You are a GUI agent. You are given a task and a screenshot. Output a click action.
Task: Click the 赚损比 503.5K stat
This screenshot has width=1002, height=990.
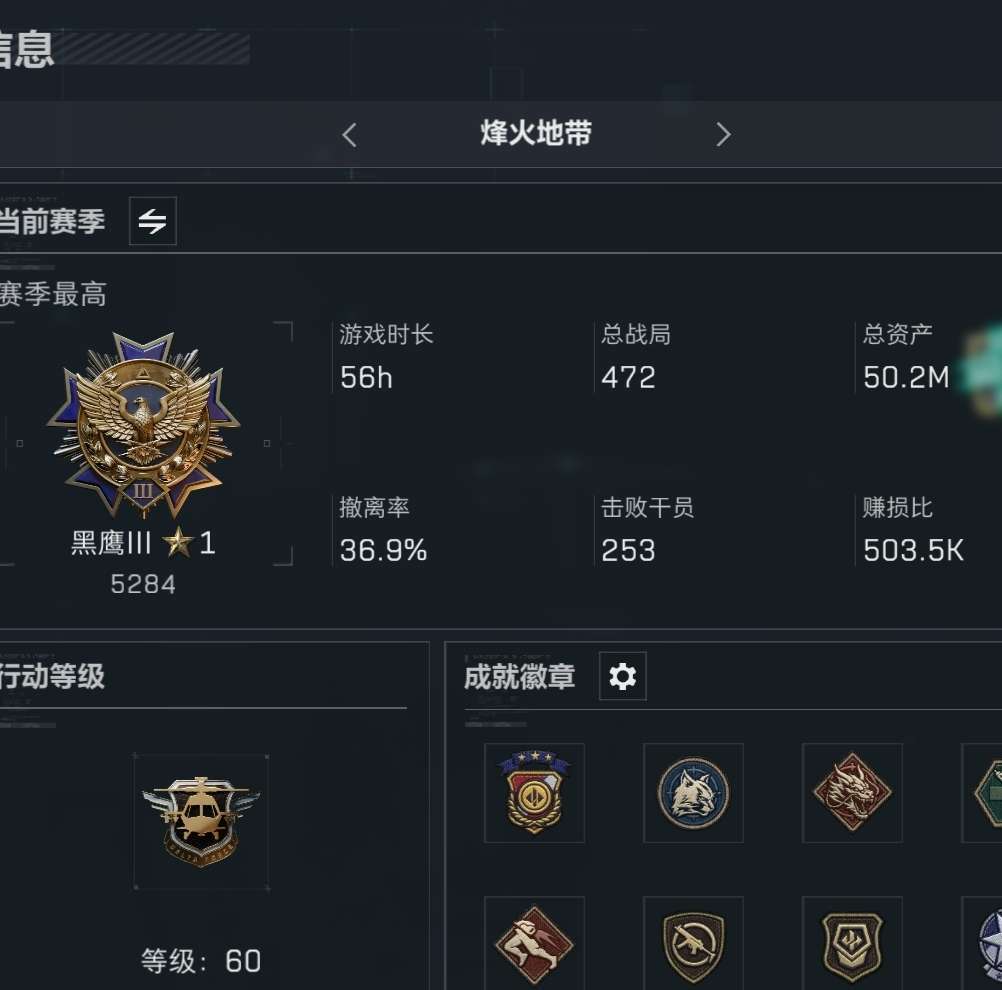[913, 530]
